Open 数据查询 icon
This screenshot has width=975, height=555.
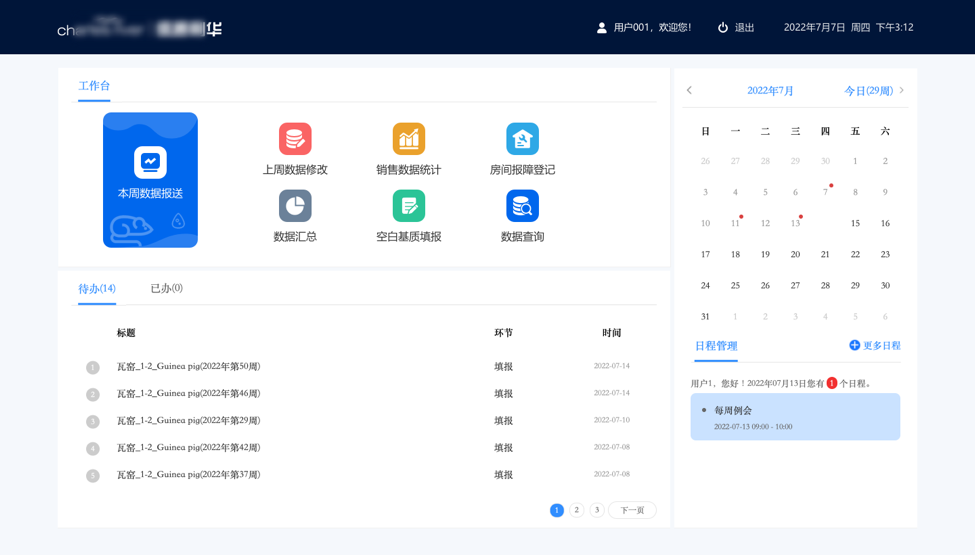(522, 206)
